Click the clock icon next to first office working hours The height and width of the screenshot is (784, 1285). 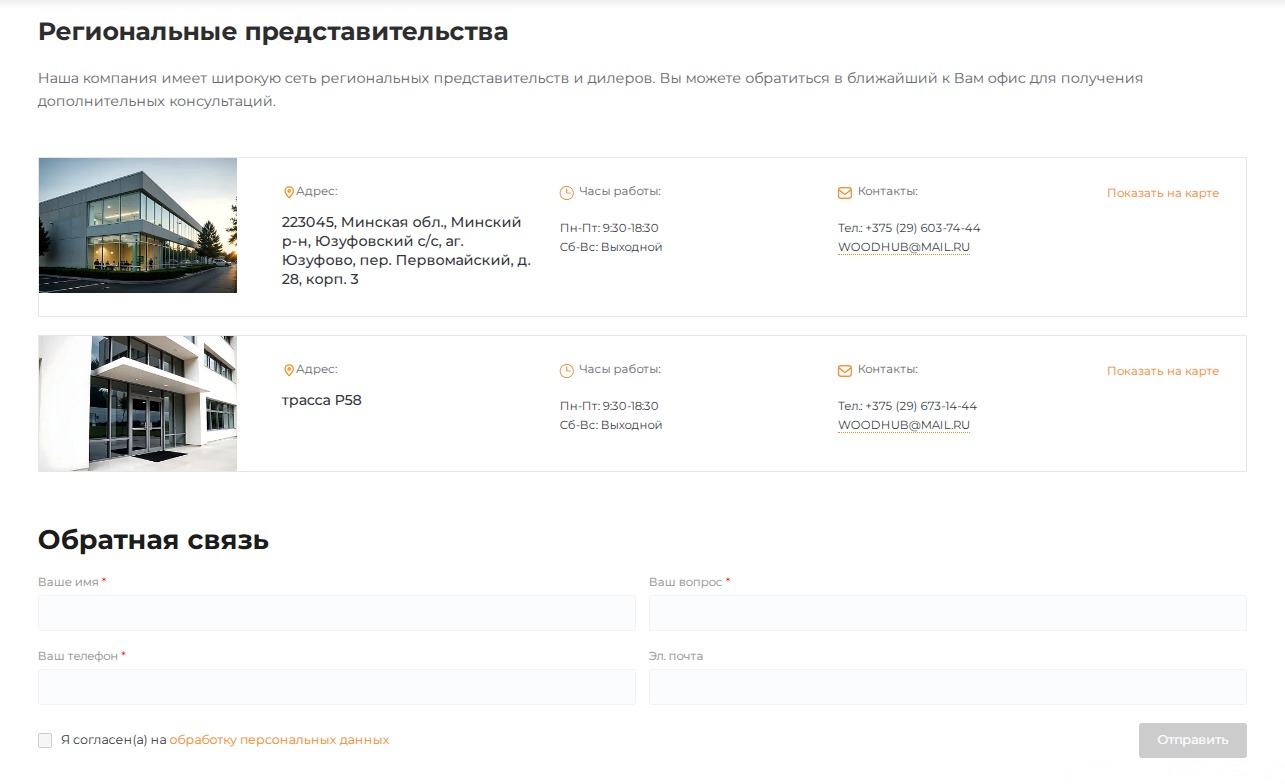pos(565,190)
